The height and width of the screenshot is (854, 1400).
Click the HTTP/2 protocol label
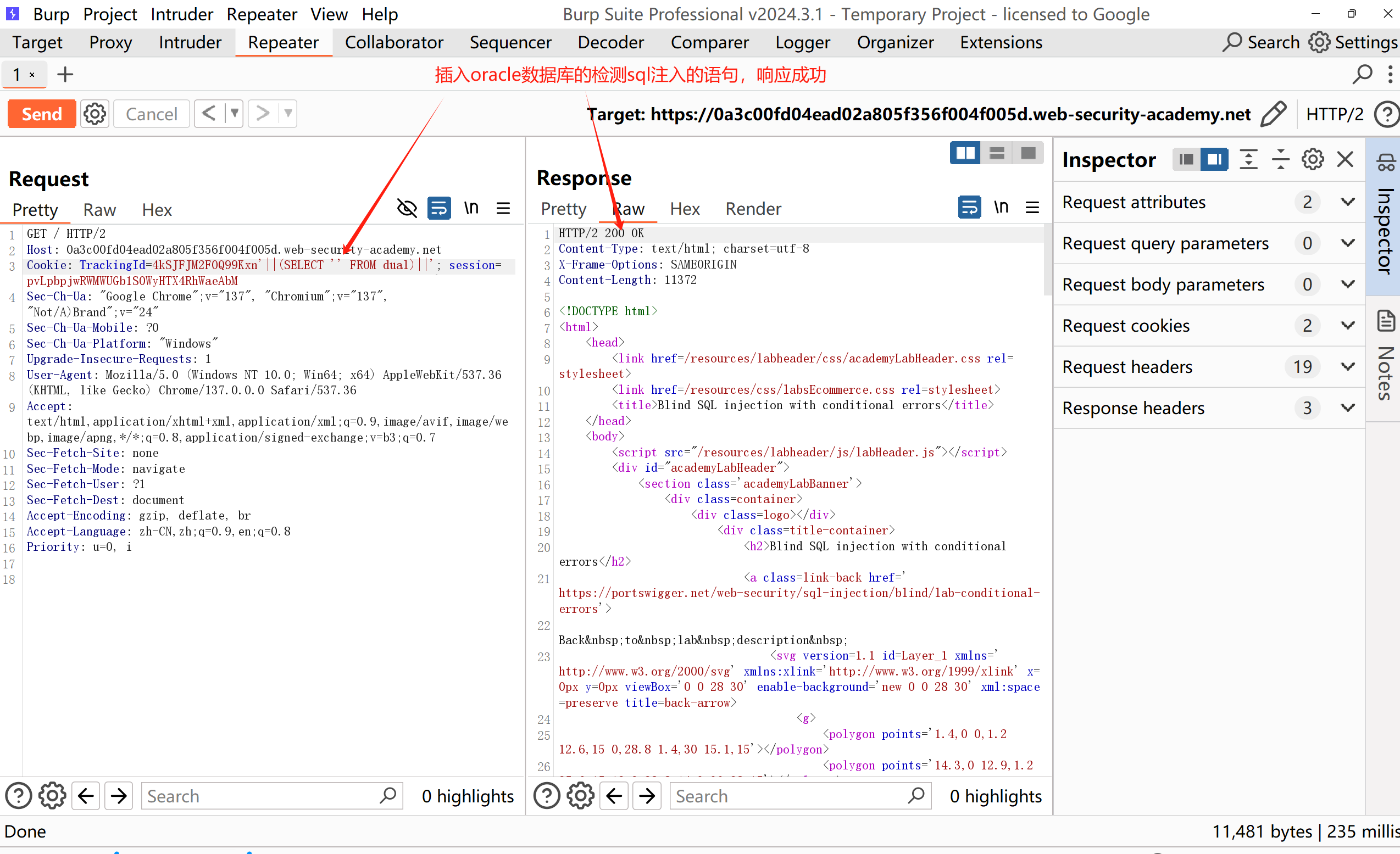point(1334,114)
